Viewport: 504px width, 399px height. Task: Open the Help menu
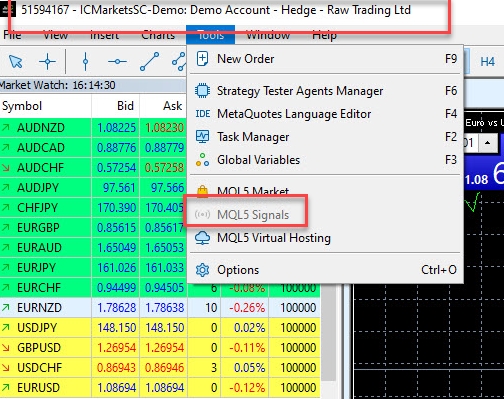click(x=324, y=35)
